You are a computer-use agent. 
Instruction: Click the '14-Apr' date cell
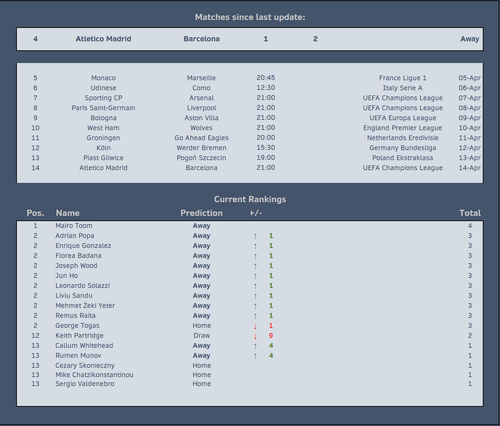click(x=469, y=168)
